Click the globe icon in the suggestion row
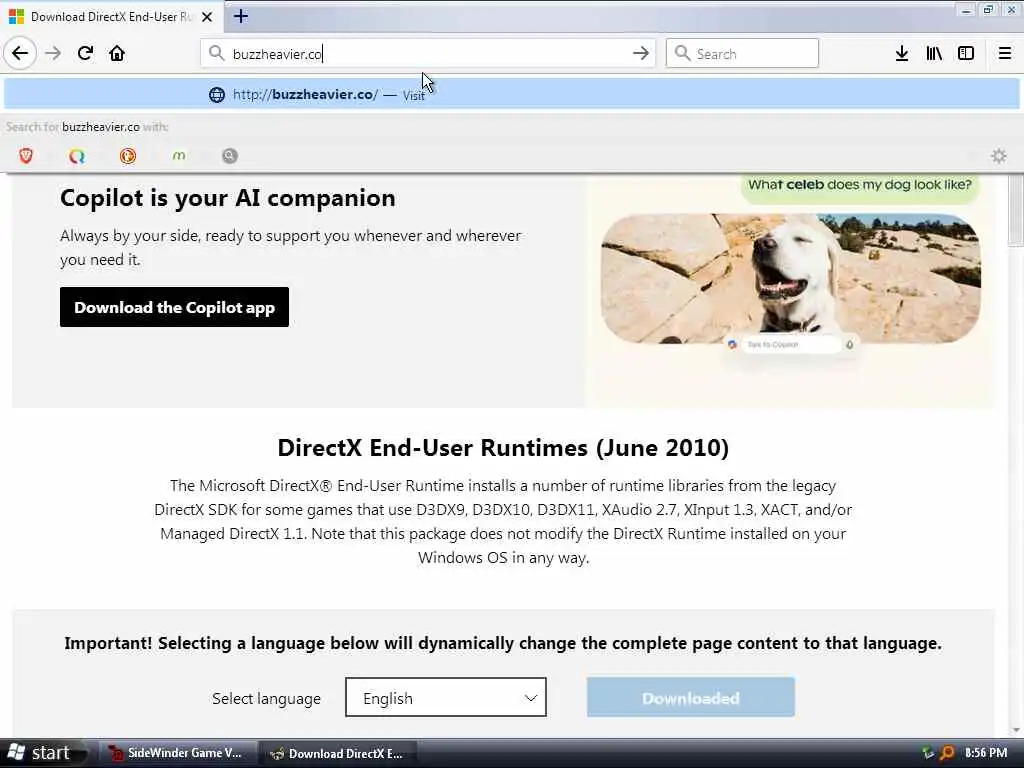Image resolution: width=1024 pixels, height=768 pixels. click(217, 95)
